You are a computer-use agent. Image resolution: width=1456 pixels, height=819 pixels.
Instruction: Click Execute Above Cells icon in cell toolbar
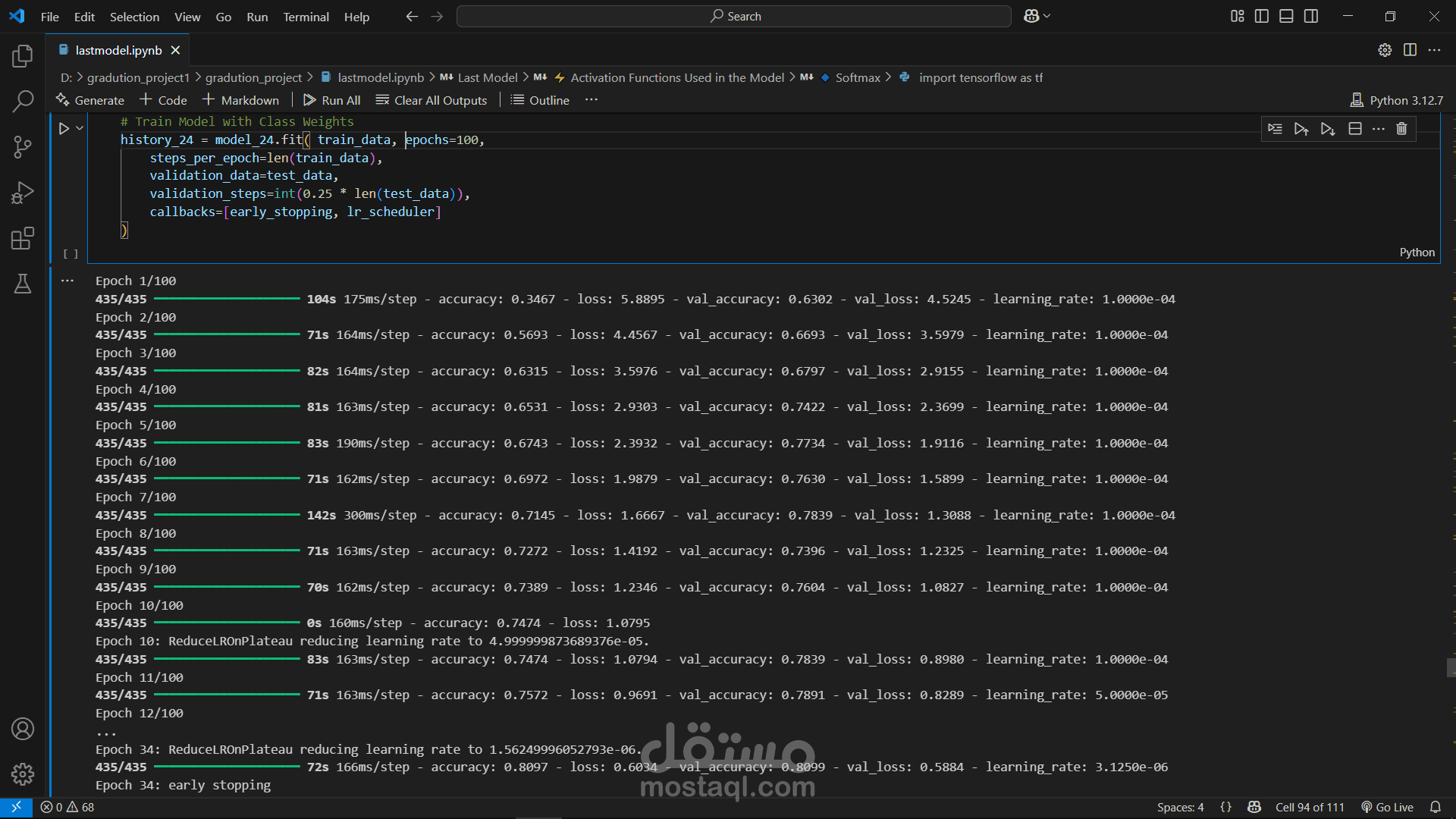tap(1301, 129)
